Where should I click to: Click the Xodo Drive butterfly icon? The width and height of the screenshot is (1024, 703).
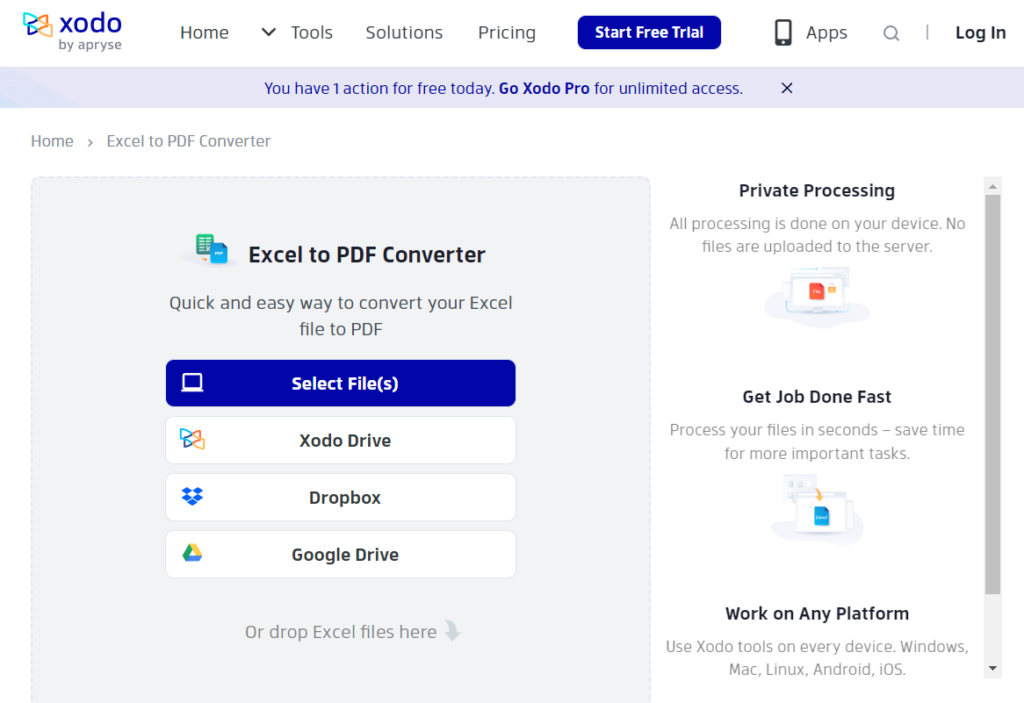pos(192,440)
